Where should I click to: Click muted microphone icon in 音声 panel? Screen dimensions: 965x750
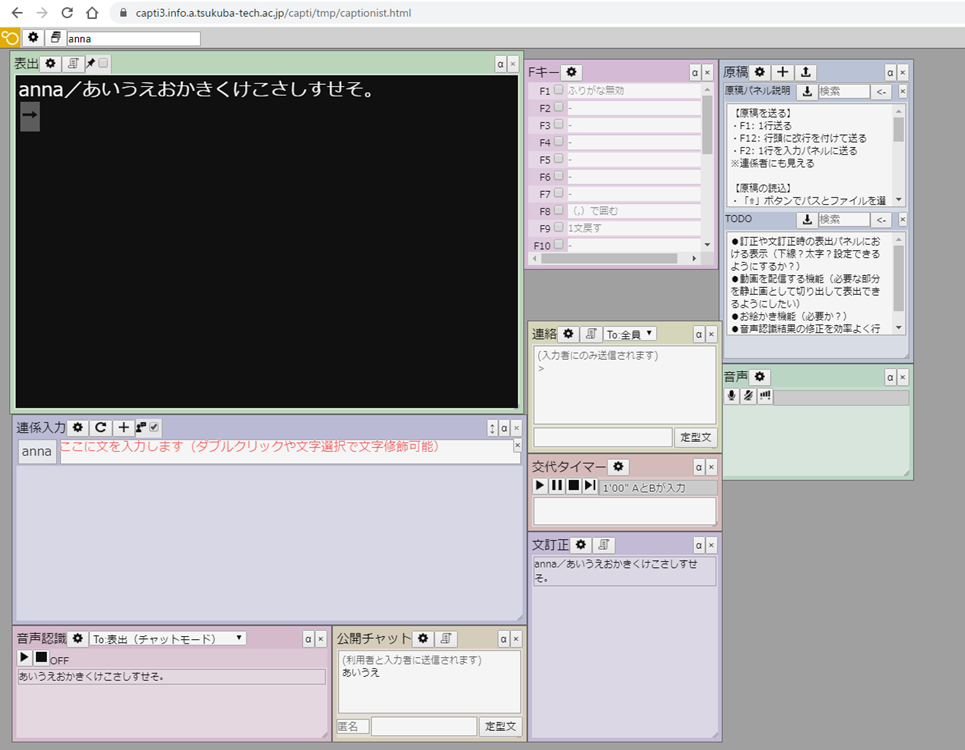pyautogui.click(x=748, y=396)
